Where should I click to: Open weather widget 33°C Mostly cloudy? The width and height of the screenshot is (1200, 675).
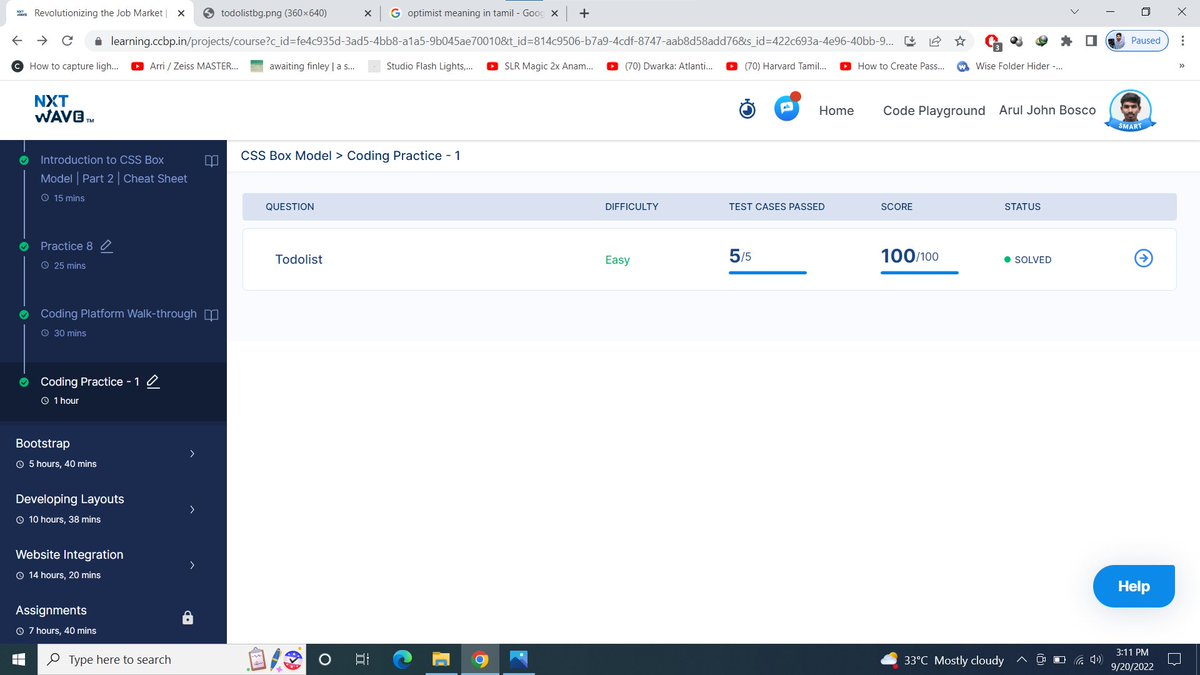[942, 660]
